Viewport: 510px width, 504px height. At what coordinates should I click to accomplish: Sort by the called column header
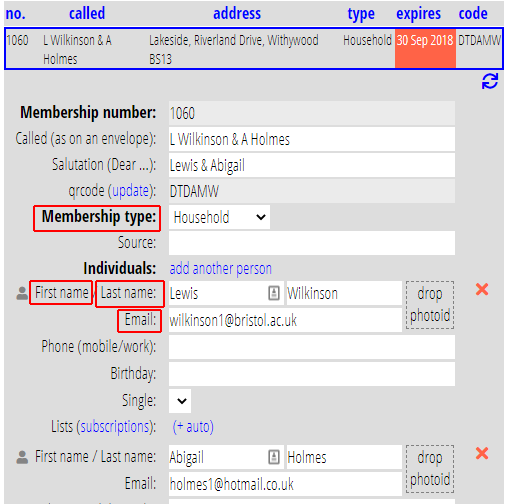87,13
